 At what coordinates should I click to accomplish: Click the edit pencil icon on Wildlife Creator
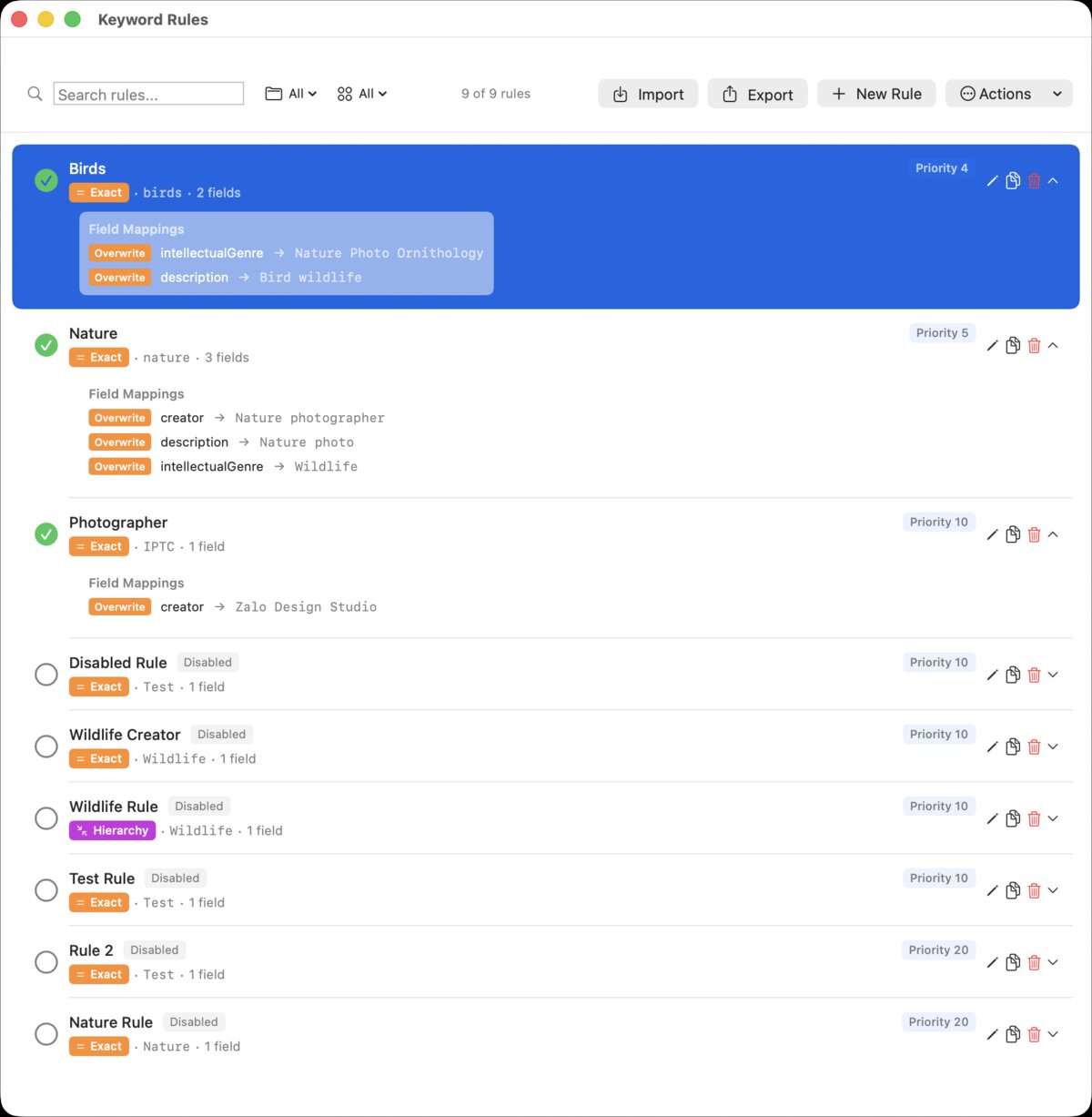(x=992, y=746)
